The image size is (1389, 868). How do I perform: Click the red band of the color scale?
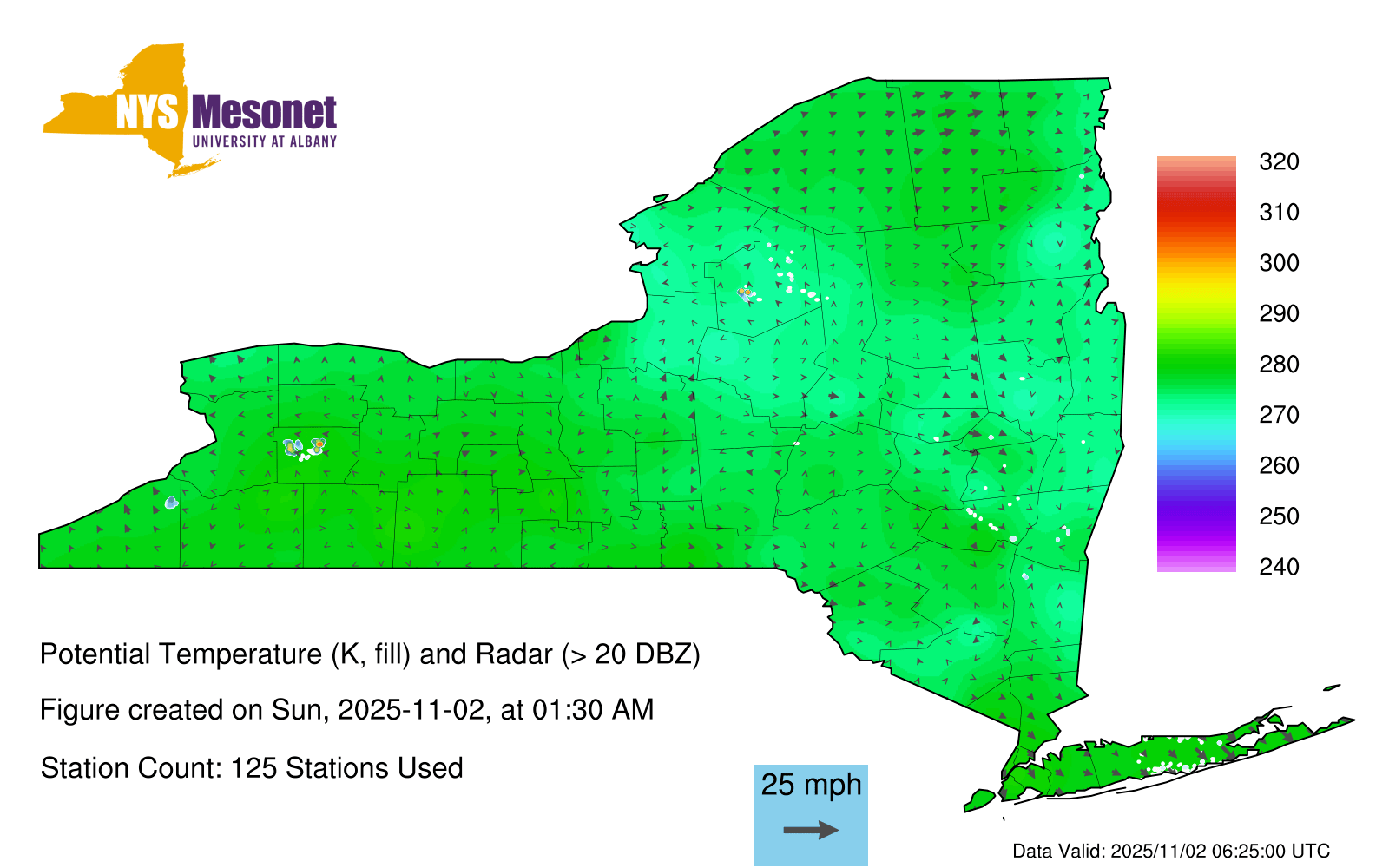pyautogui.click(x=1195, y=208)
